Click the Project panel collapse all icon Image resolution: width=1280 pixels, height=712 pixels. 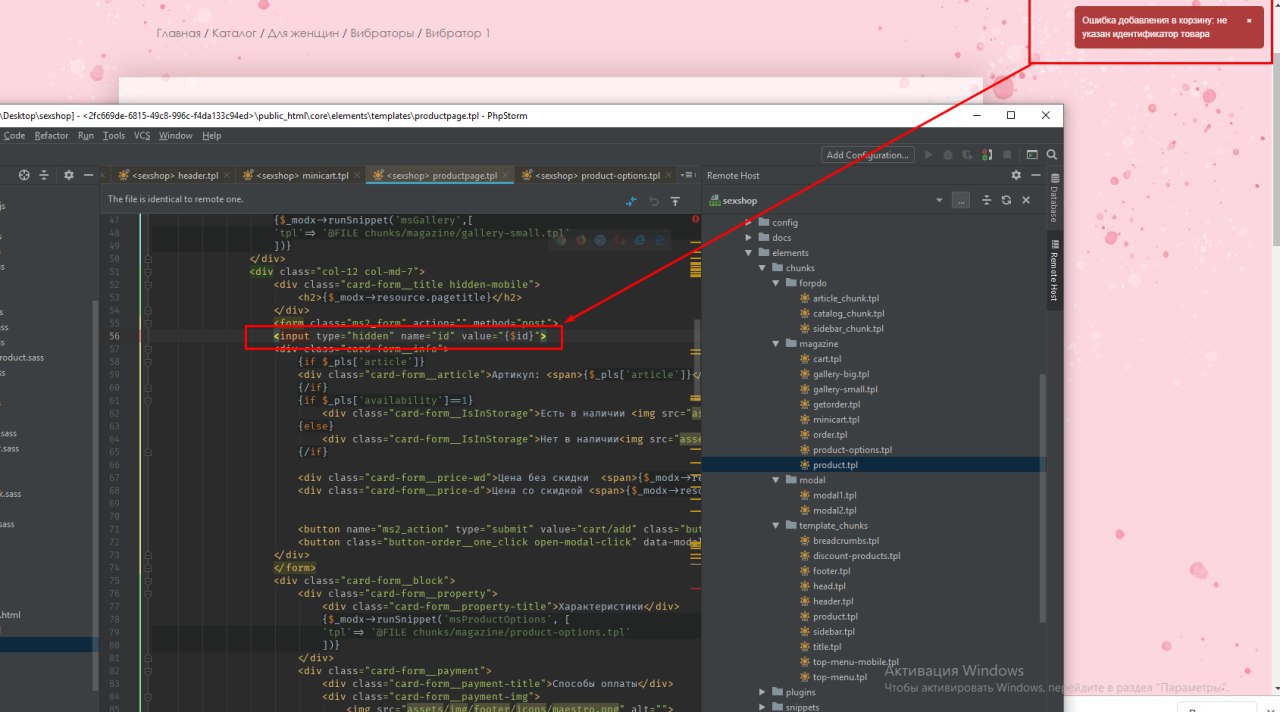click(44, 175)
